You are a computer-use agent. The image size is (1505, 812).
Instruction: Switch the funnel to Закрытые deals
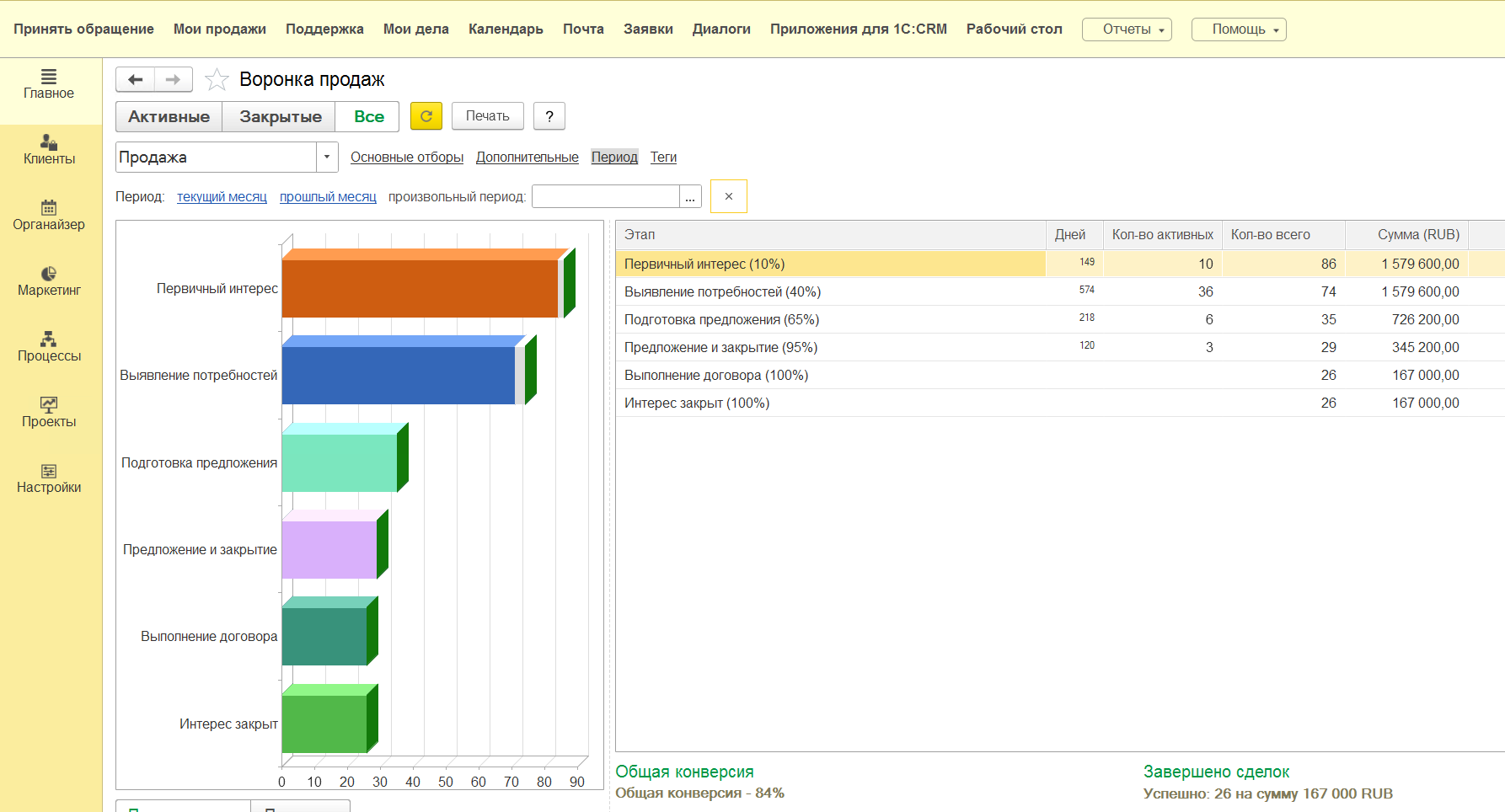point(280,117)
